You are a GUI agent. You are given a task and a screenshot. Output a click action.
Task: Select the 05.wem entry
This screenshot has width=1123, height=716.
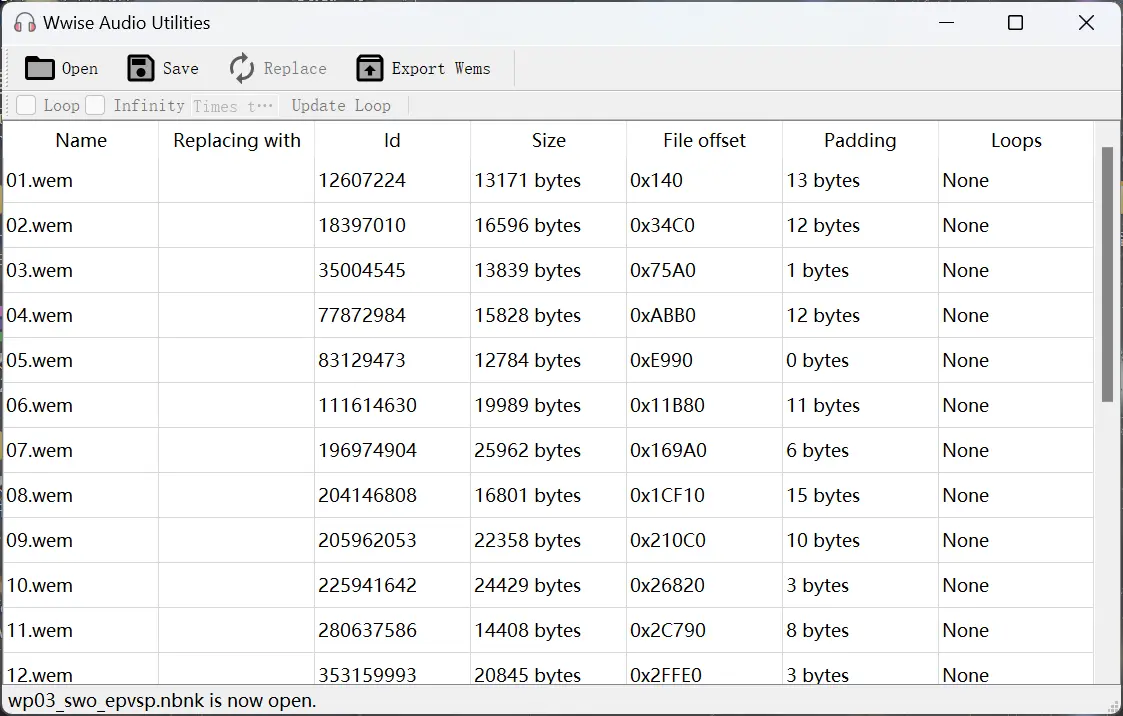pos(40,361)
